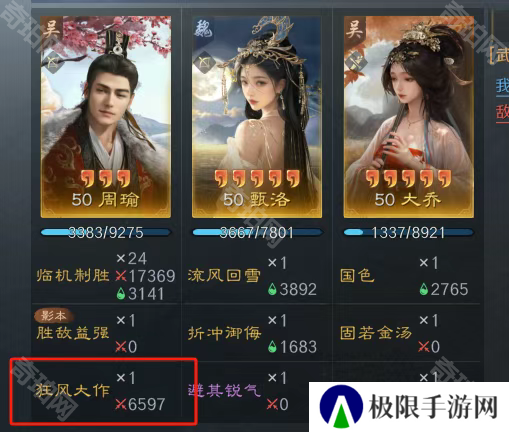Click 周瑜's troop bar showing 3383/9275
The width and height of the screenshot is (509, 432).
106,232
